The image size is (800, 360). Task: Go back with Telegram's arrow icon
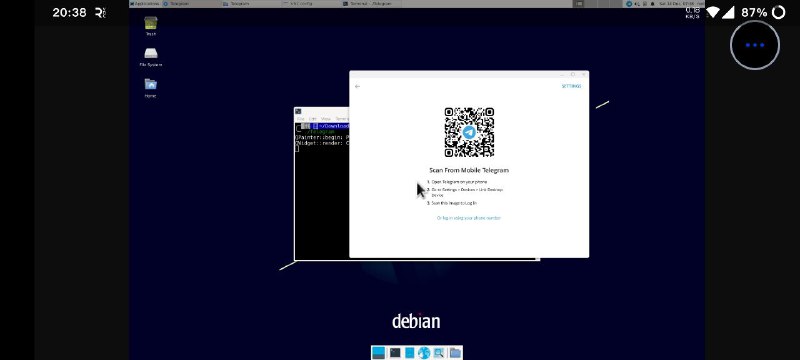tap(357, 86)
